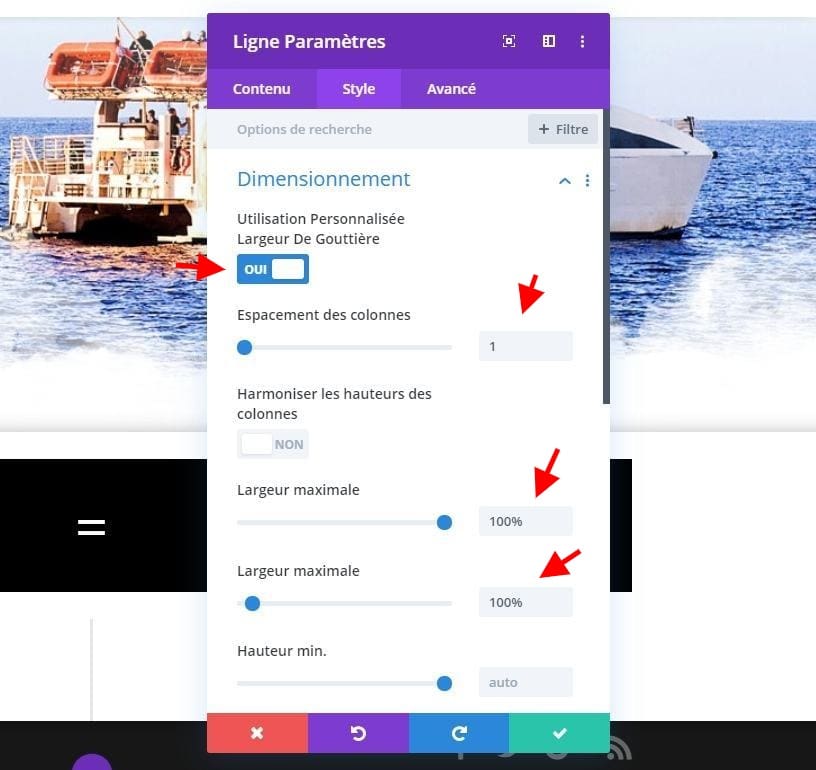Viewport: 816px width, 770px height.
Task: Click the modal's vertical scrollbar
Action: 606,256
